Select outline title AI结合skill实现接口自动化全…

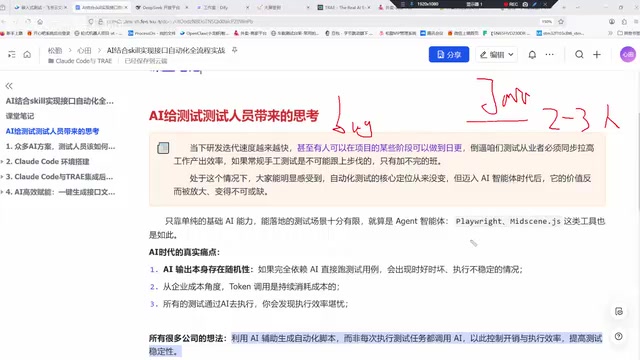point(60,101)
